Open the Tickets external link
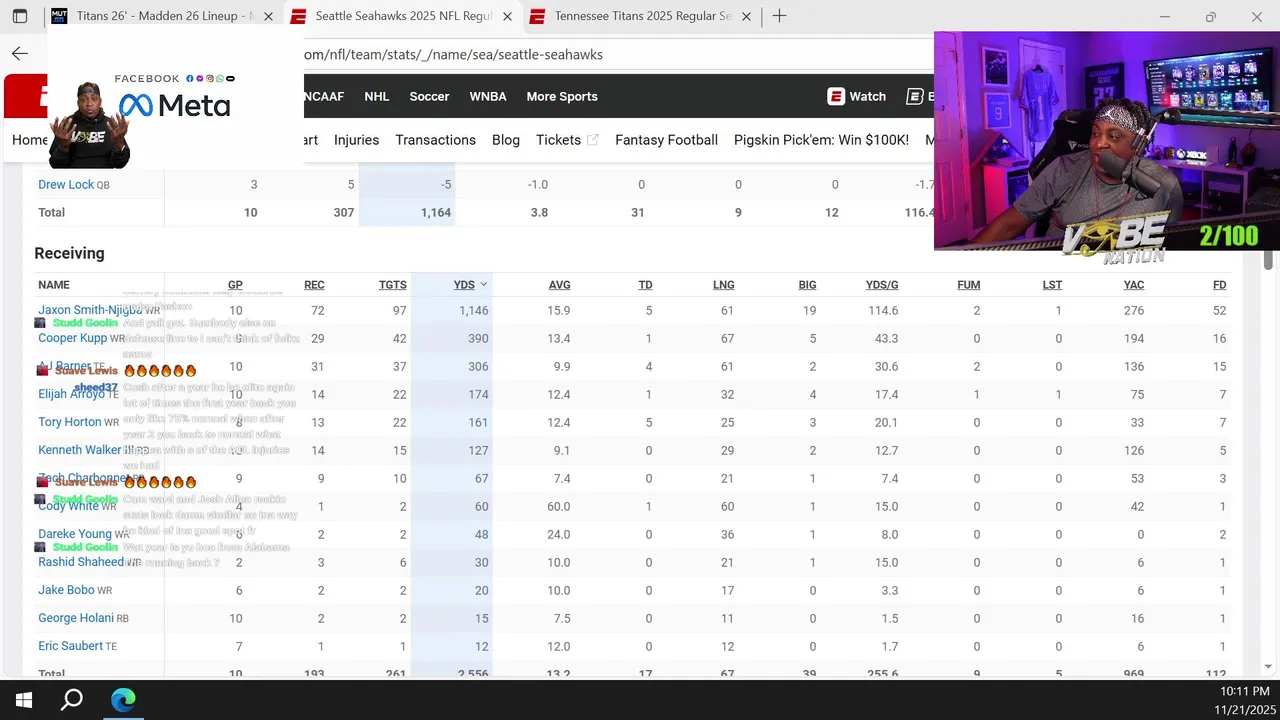Viewport: 1280px width, 720px height. pos(567,140)
